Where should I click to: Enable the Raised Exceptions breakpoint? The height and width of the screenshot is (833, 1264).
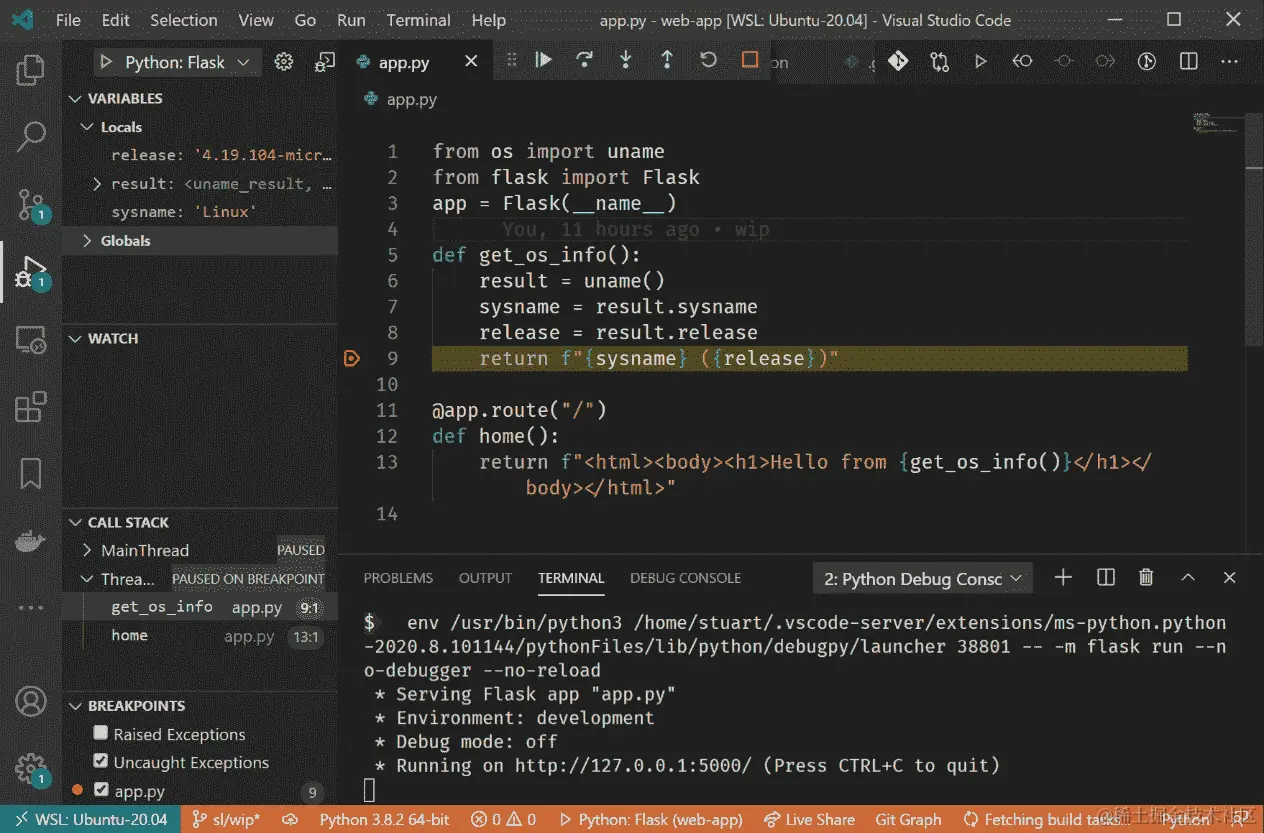pos(100,734)
